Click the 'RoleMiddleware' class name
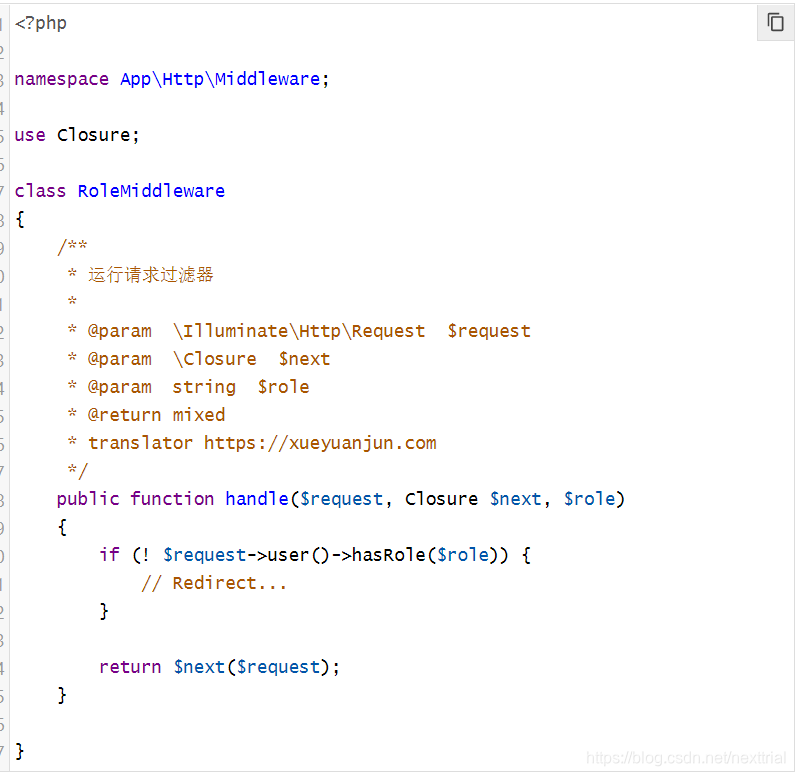795x776 pixels. (151, 191)
